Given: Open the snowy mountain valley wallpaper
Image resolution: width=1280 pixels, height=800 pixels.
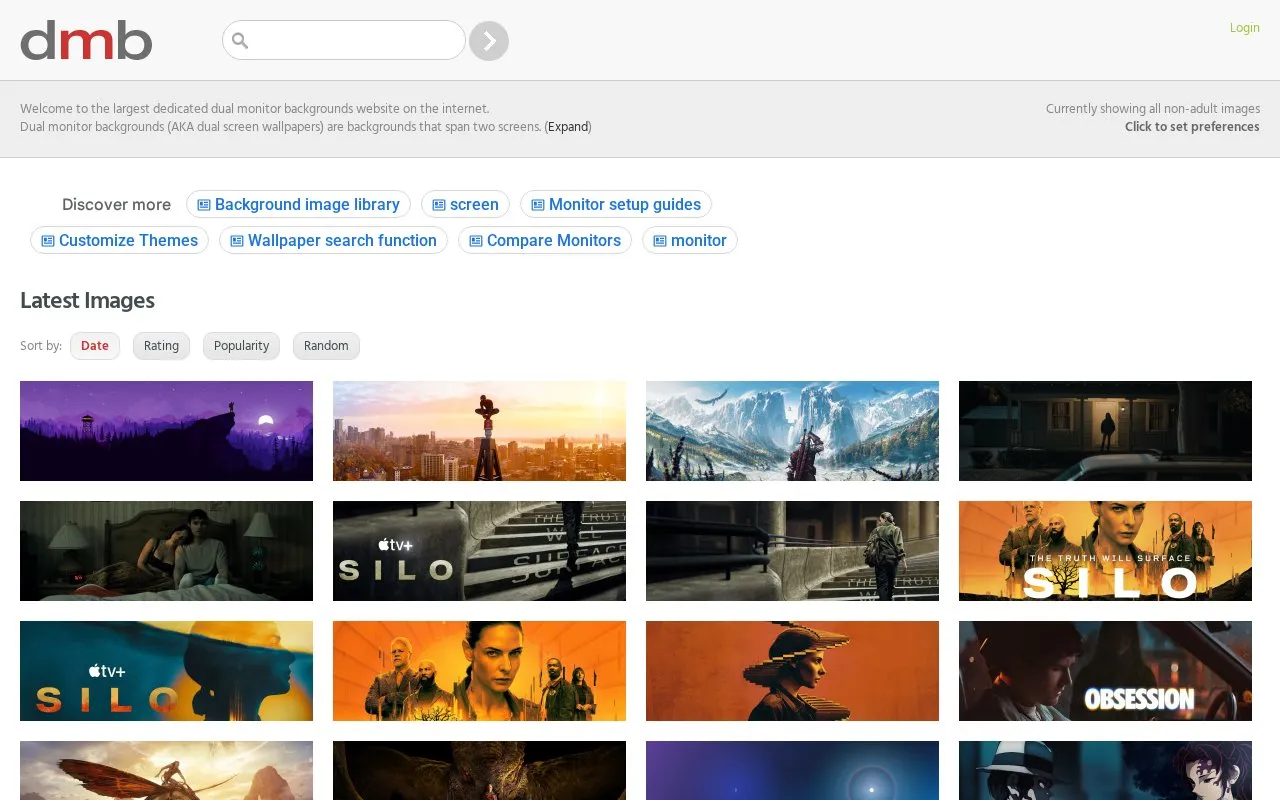Looking at the screenshot, I should 792,431.
